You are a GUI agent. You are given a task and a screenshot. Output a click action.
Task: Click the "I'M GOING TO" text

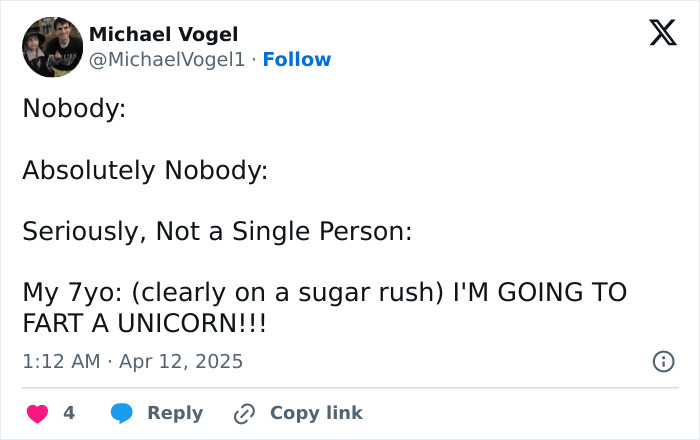(540, 294)
